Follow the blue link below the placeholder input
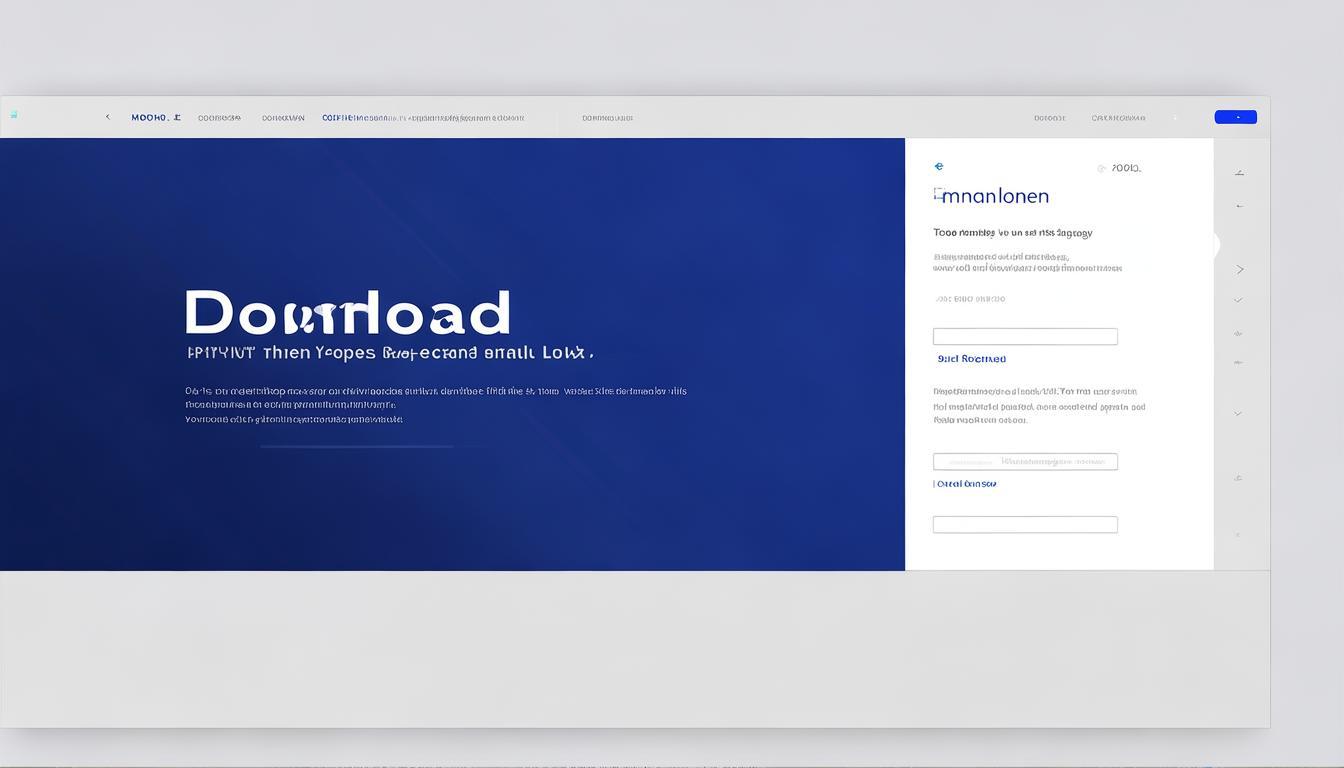This screenshot has width=1344, height=768. [x=965, y=484]
